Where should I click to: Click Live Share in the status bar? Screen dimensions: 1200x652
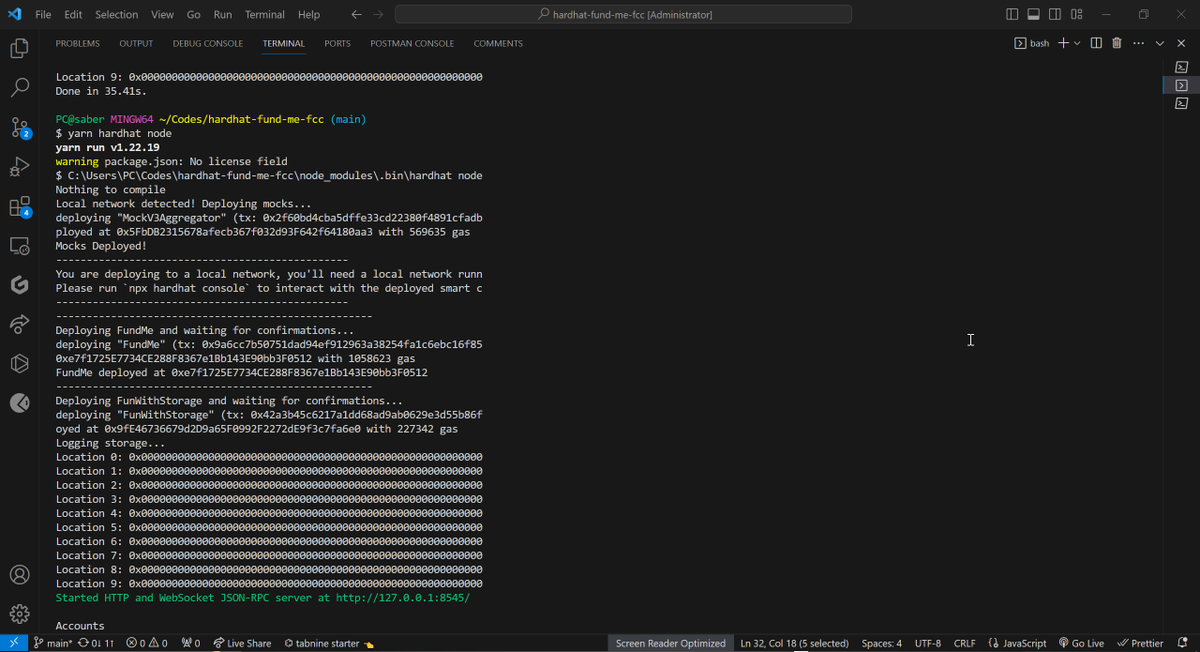pyautogui.click(x=242, y=643)
